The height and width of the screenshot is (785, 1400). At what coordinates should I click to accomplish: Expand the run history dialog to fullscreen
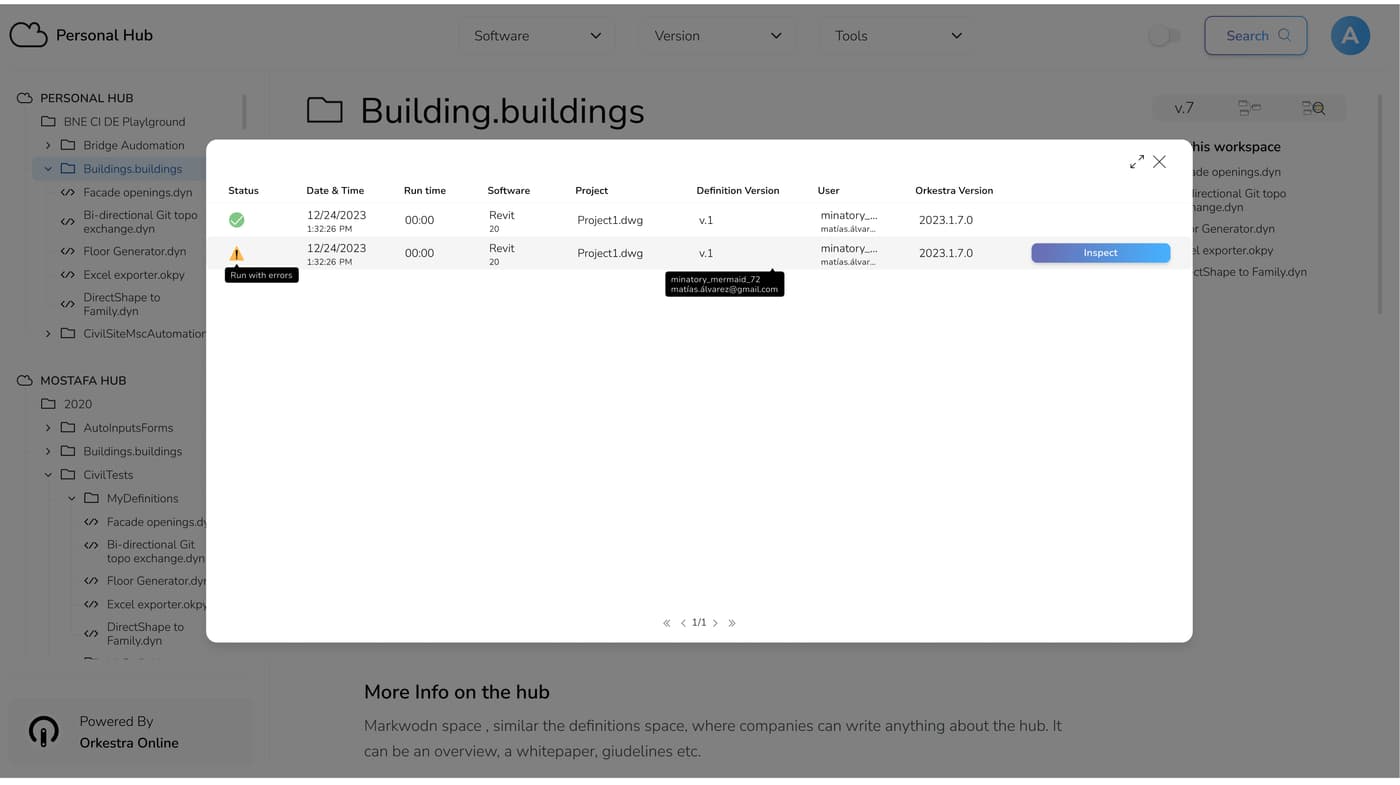coord(1136,162)
